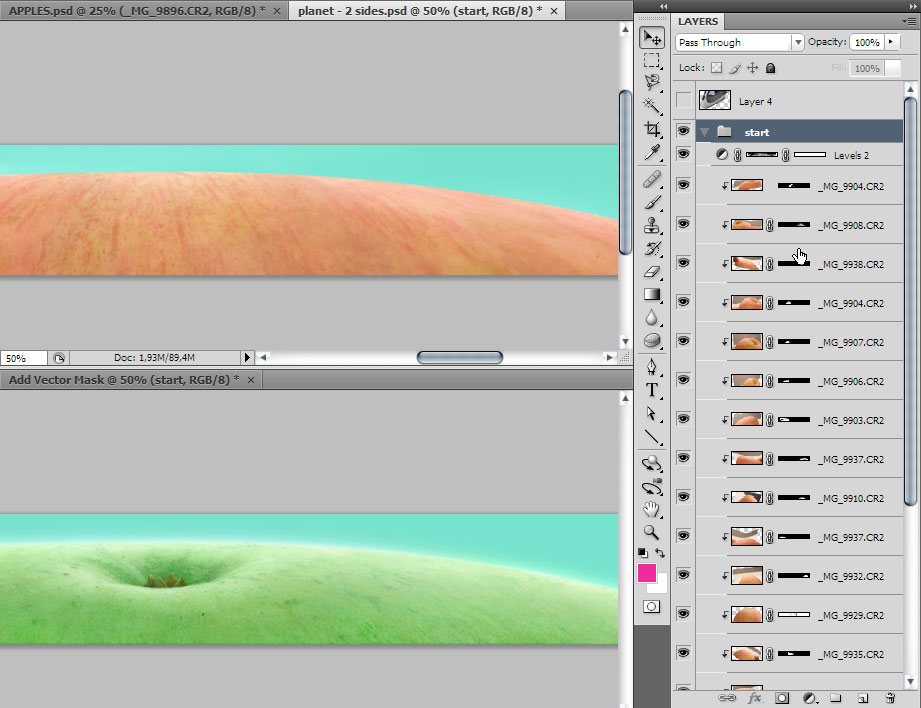
Task: Show Layer 4 via its visibility box
Action: (683, 100)
